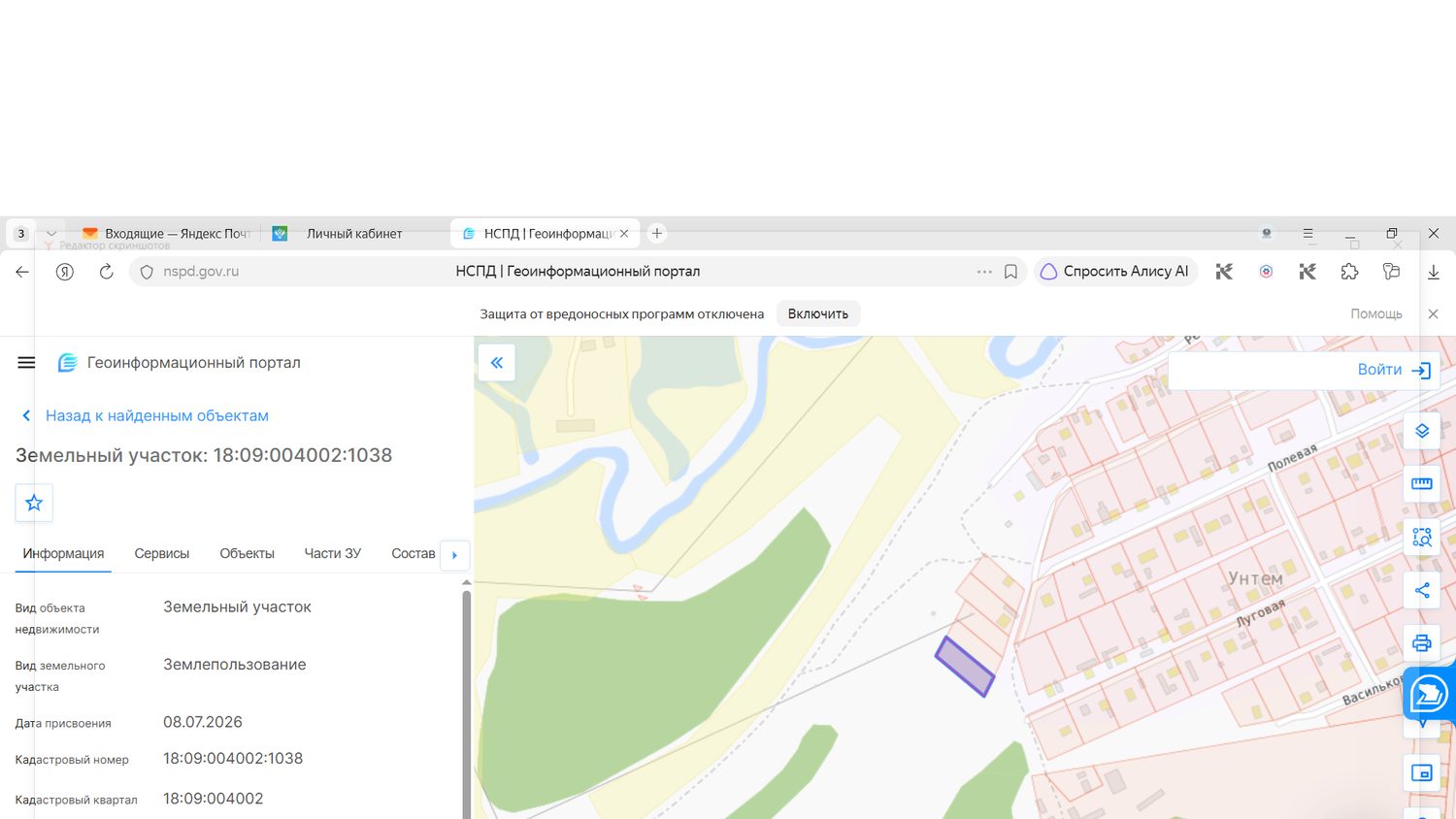Switch to the Входящие Яндекс Почта browser tab
The height and width of the screenshot is (819, 1456).
click(x=167, y=234)
